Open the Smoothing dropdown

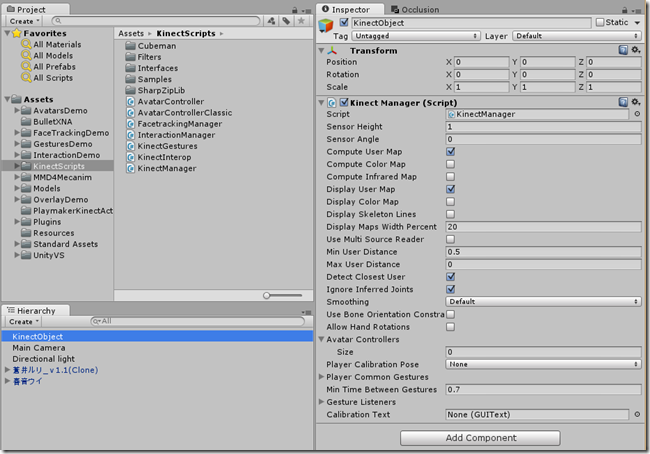[543, 301]
